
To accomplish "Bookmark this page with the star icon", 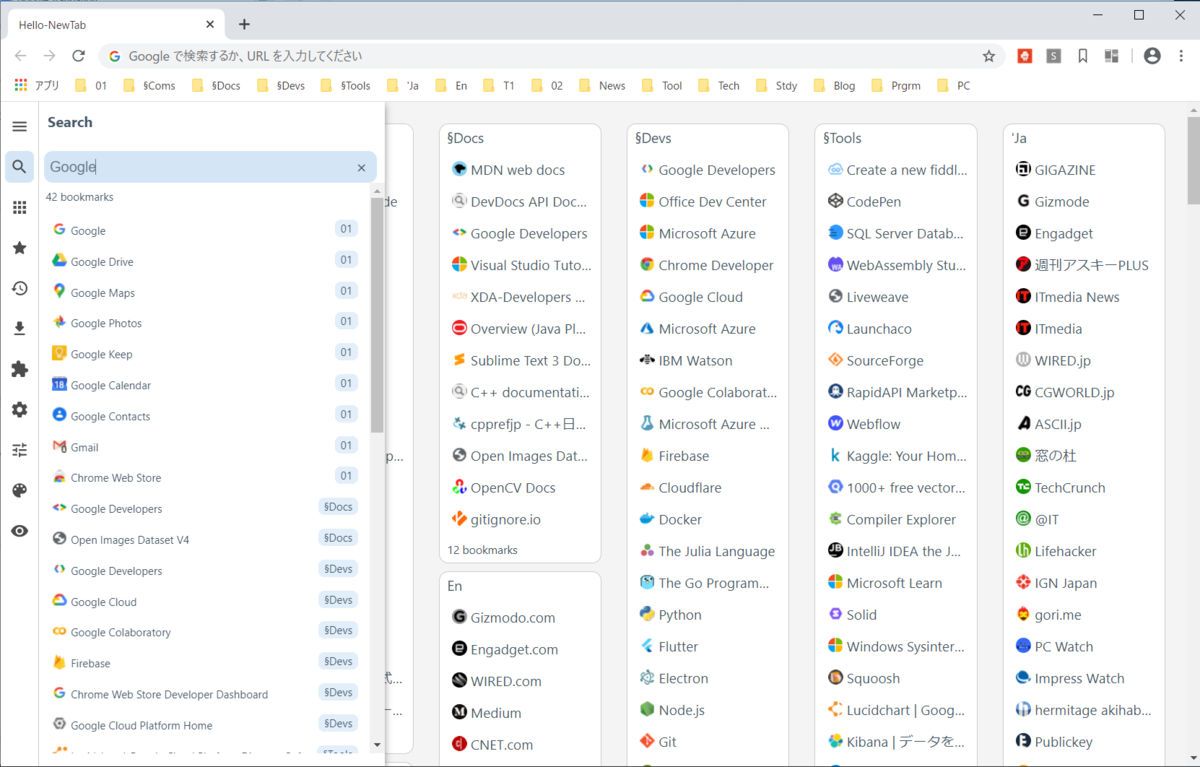I will [989, 56].
